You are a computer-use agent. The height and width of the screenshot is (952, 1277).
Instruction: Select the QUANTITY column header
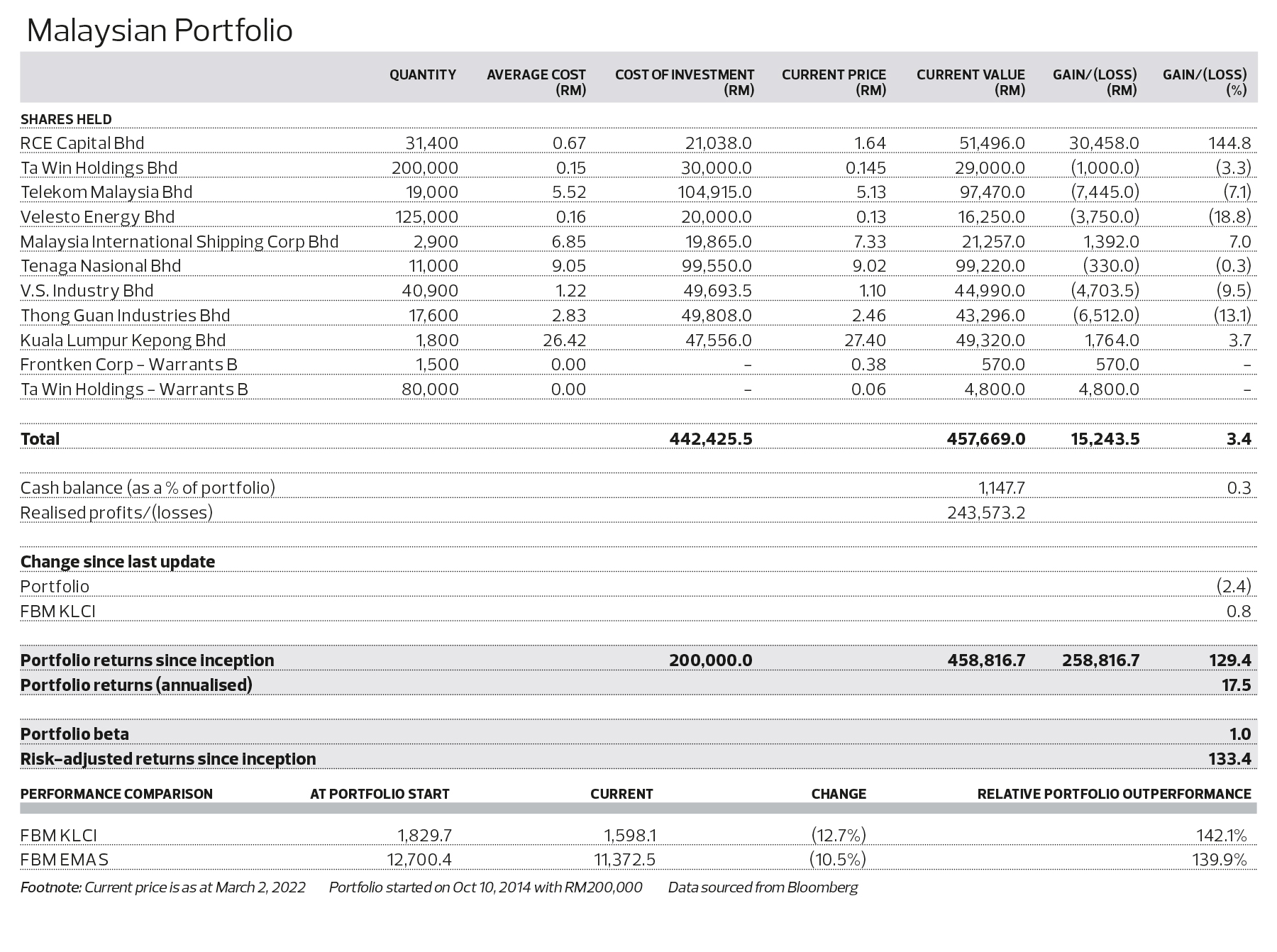pos(423,74)
